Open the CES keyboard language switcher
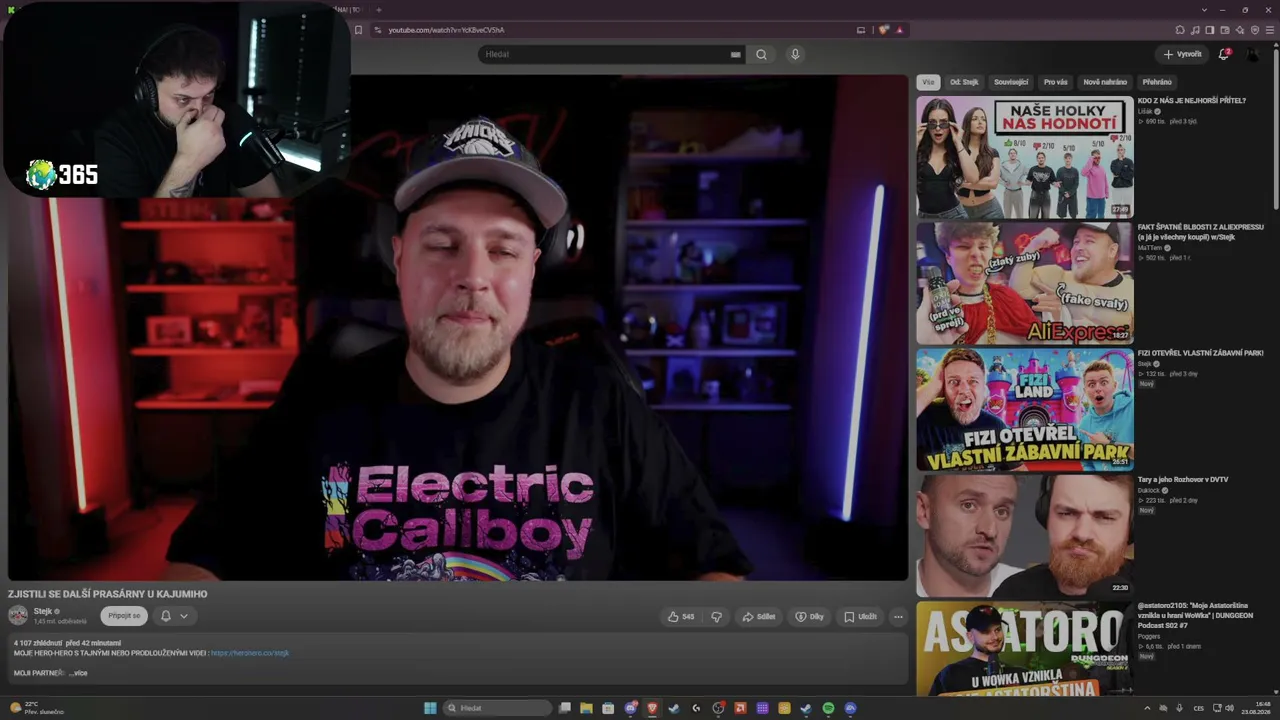Screen dimensions: 1280x720 click(x=1199, y=708)
